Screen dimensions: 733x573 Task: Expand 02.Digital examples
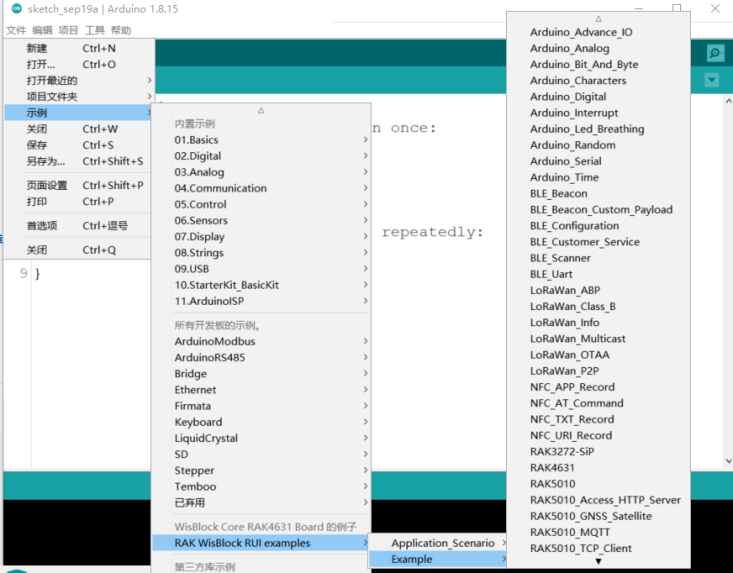(x=262, y=156)
